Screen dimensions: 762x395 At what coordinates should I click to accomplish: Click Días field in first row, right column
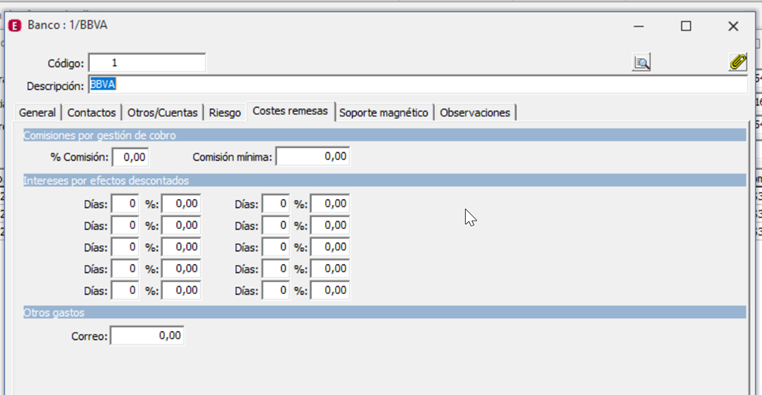pos(276,204)
